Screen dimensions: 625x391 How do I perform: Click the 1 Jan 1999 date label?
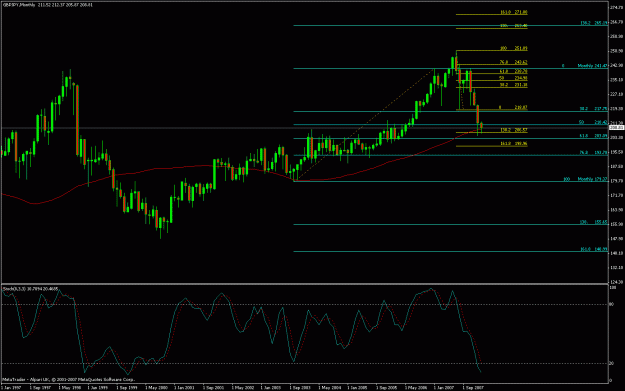[x=98, y=387]
